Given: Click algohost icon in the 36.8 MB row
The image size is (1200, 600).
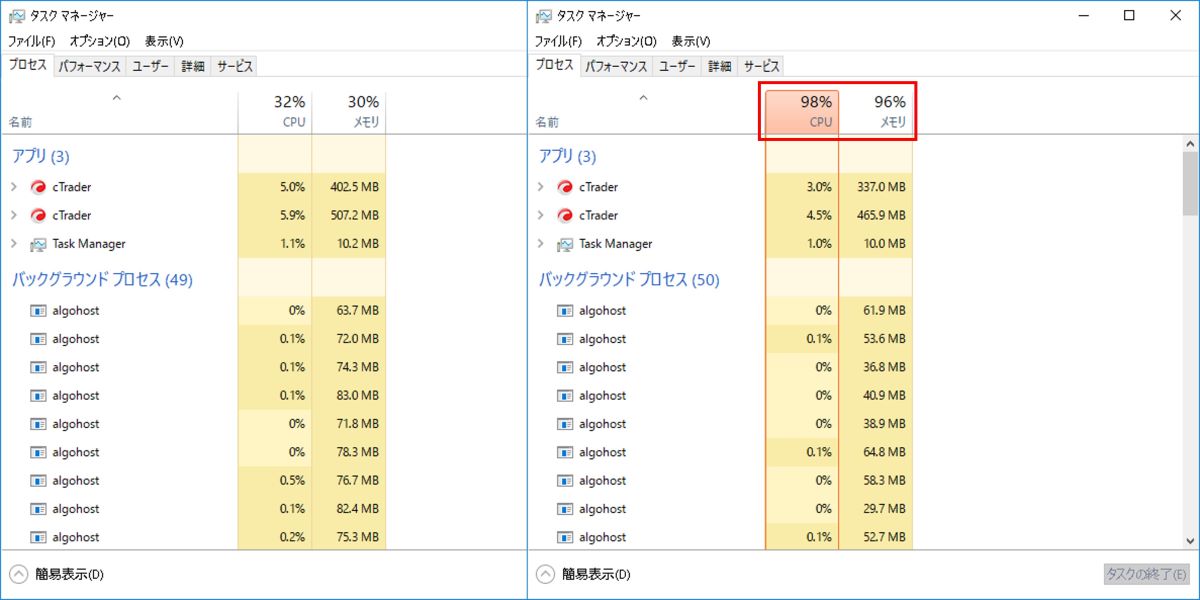Looking at the screenshot, I should tap(565, 367).
